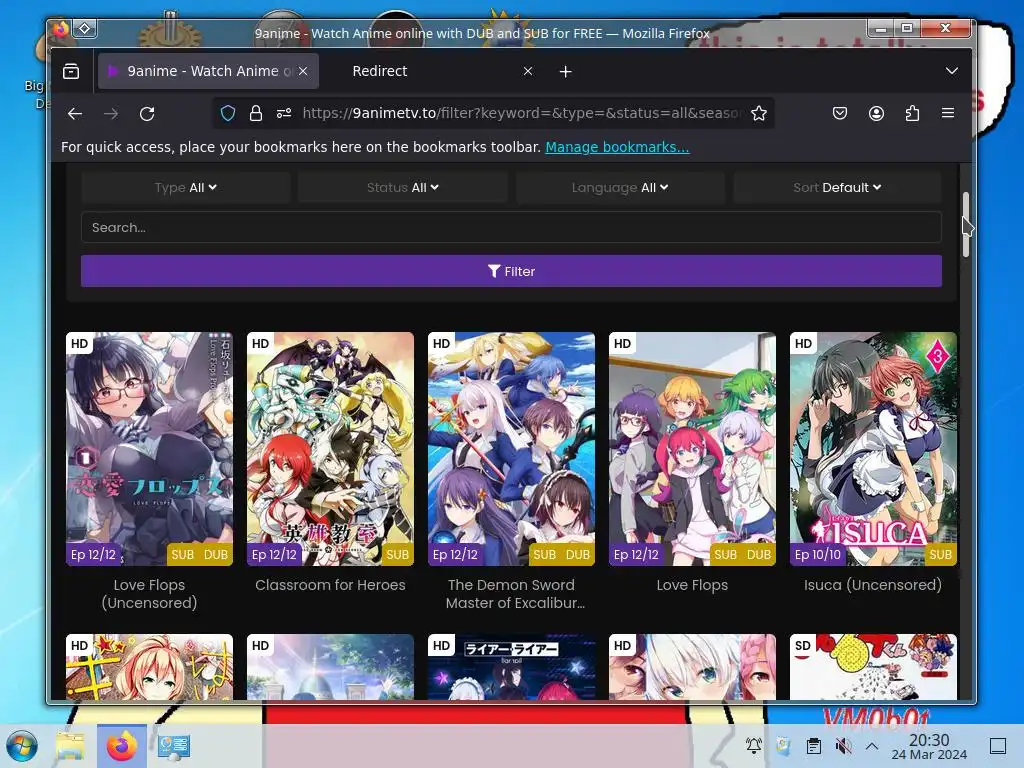This screenshot has height=768, width=1024.
Task: Open the Windows Start orb
Action: 22,746
